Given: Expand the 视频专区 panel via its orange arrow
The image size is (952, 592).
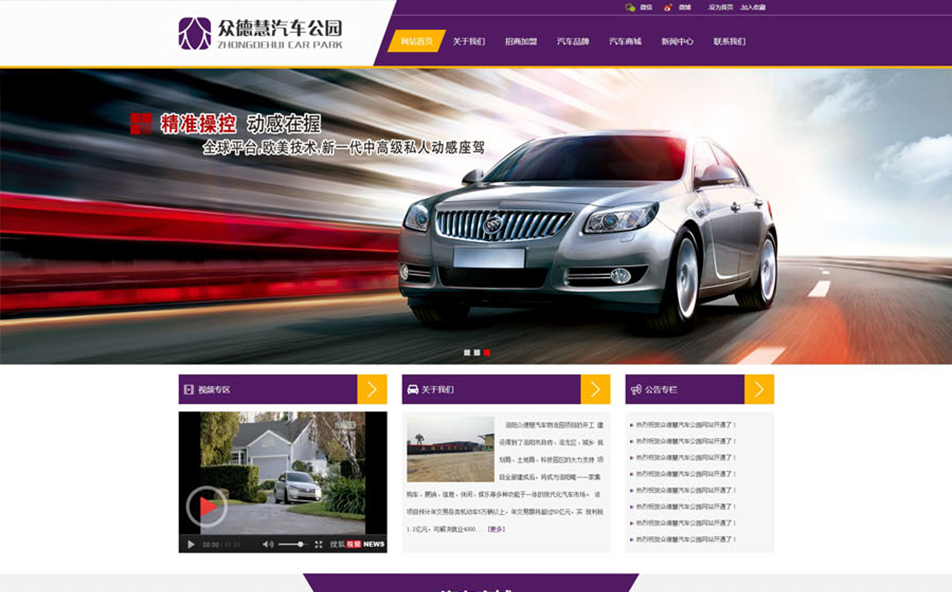Looking at the screenshot, I should [x=374, y=388].
